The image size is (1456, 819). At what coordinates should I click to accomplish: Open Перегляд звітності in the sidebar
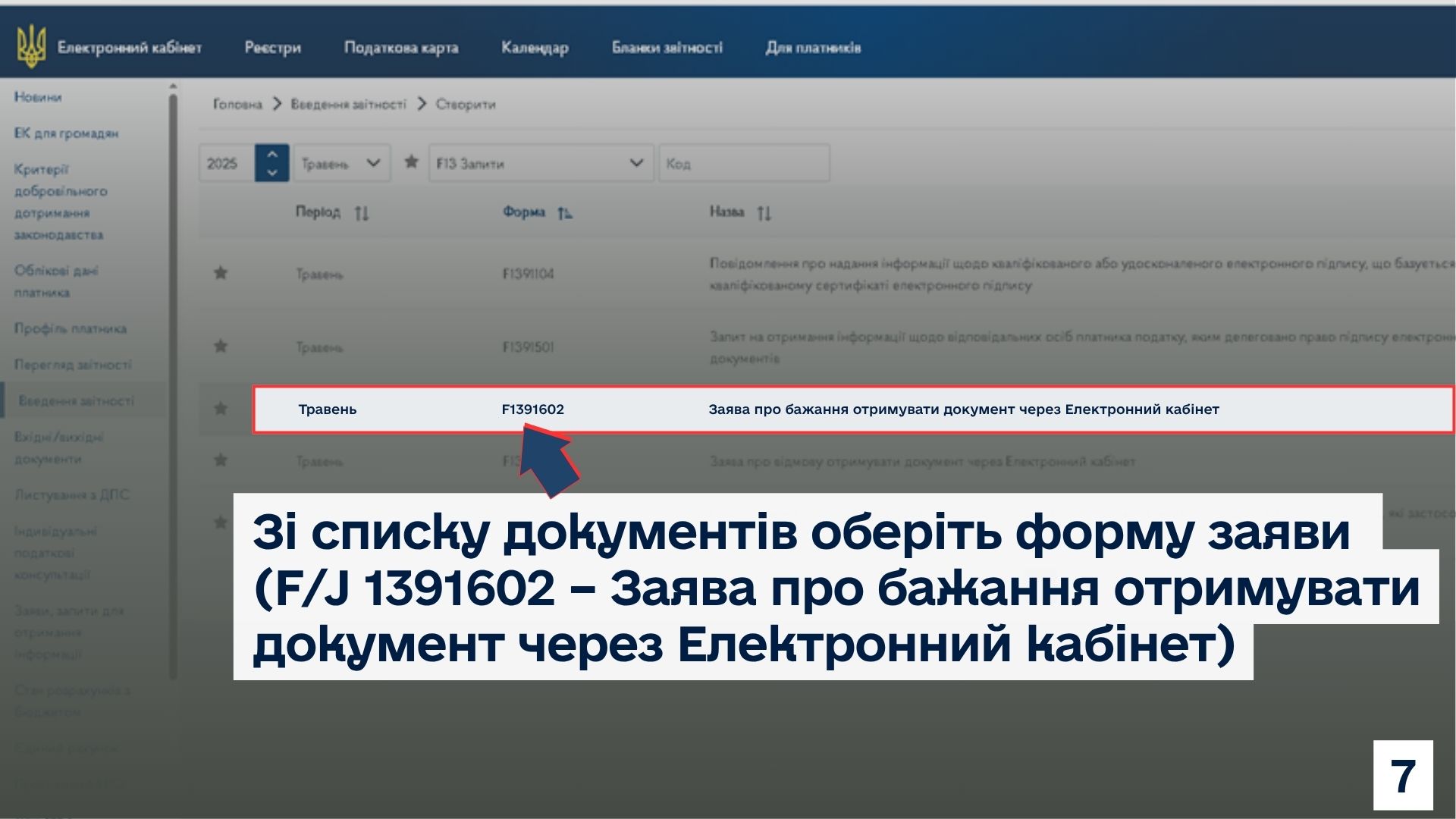tap(73, 365)
